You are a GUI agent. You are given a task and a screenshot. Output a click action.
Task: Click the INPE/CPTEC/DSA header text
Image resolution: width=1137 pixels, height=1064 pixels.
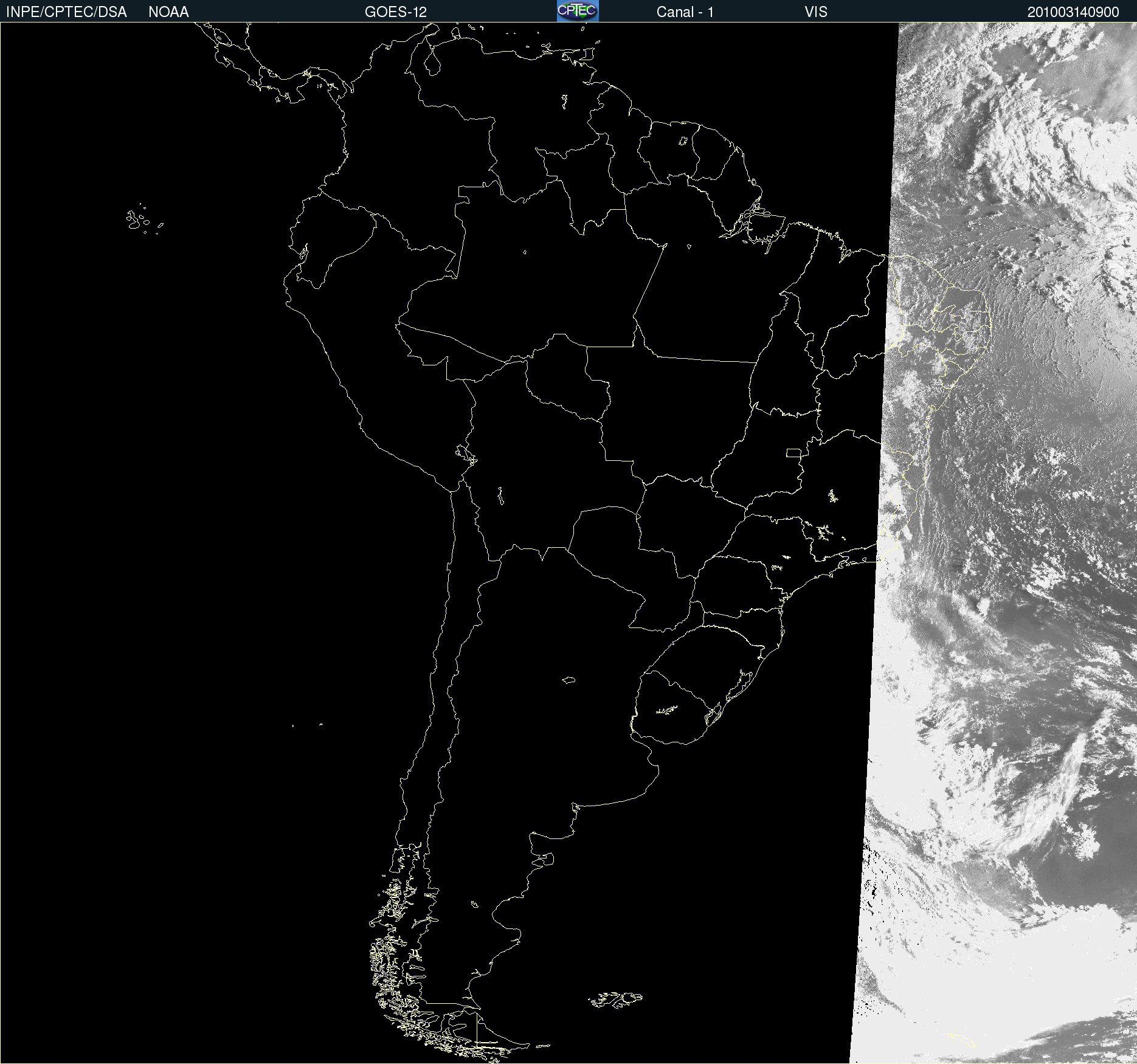[x=66, y=12]
